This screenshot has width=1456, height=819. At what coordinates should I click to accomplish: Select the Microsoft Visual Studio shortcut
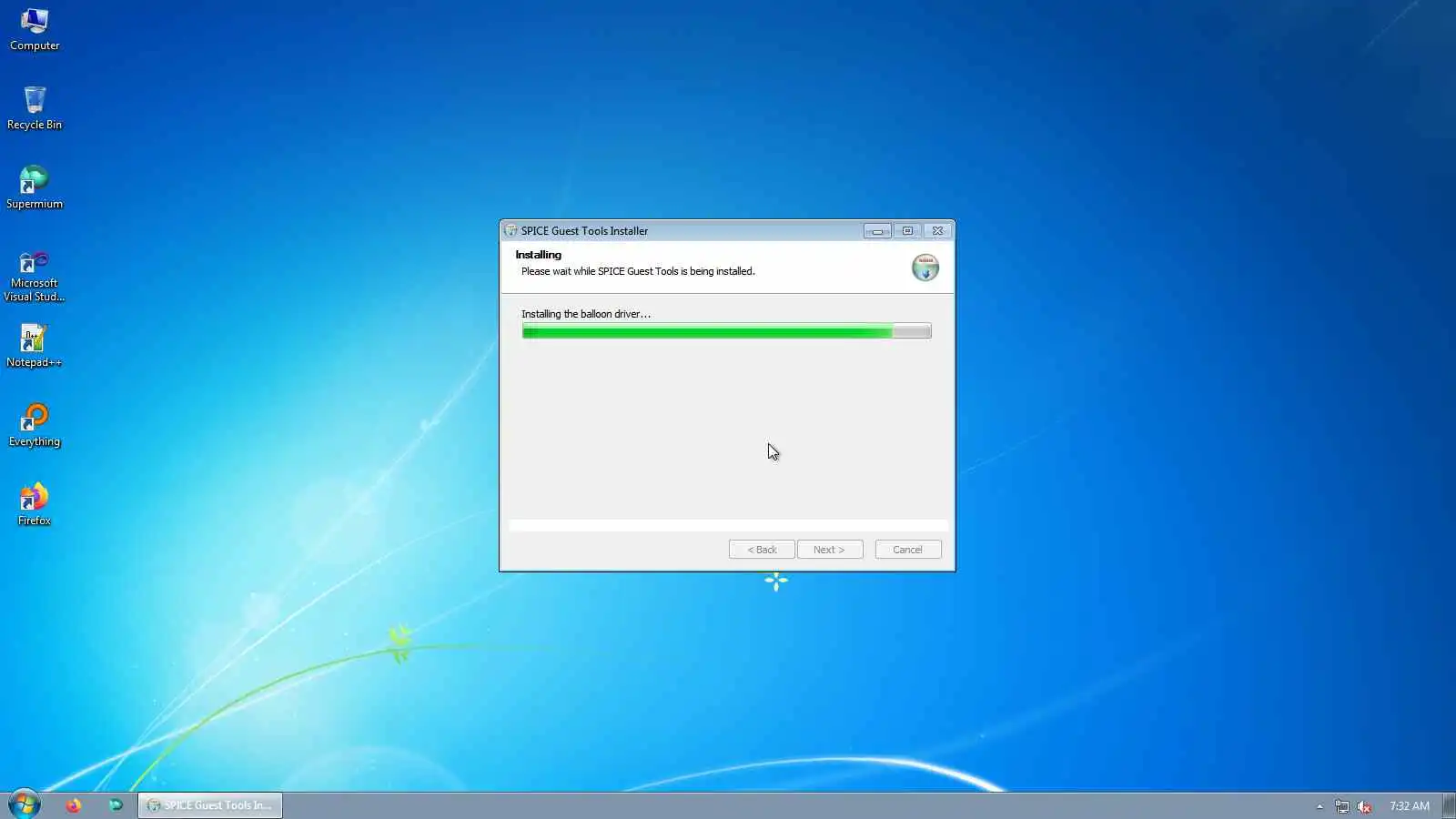[35, 277]
